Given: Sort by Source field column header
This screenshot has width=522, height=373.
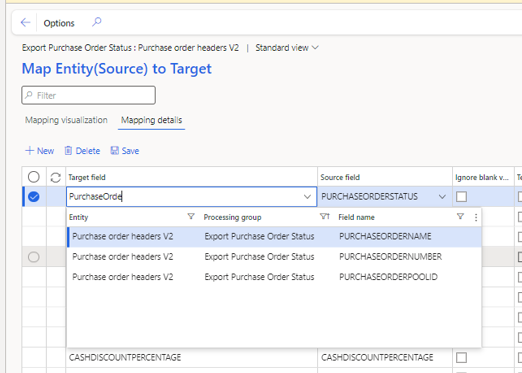Looking at the screenshot, I should [x=340, y=177].
